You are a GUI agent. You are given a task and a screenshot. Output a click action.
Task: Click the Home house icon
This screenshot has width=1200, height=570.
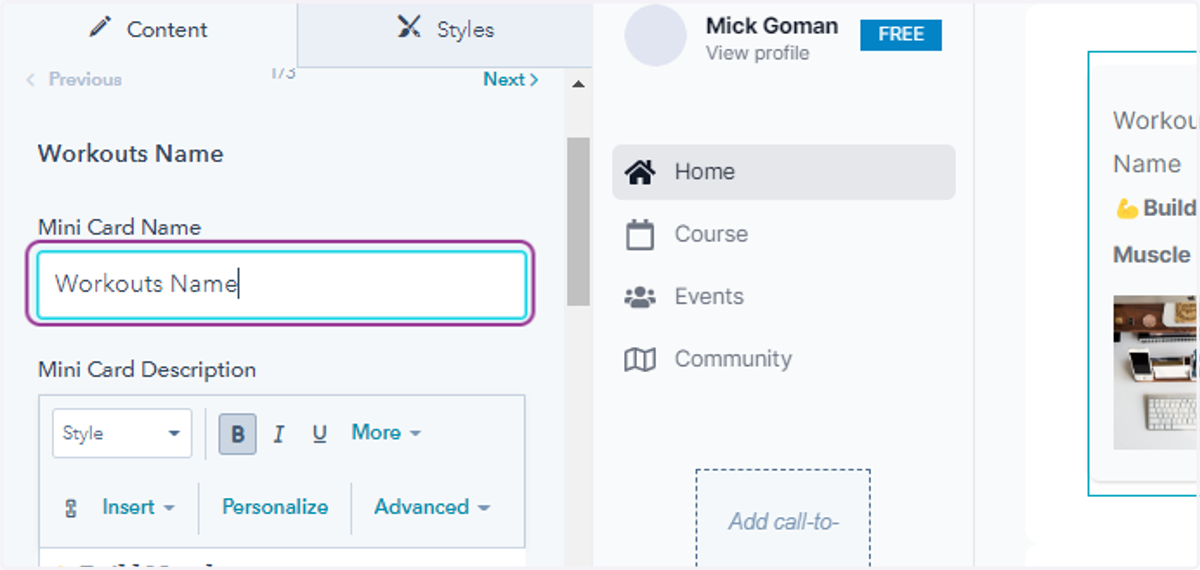tap(640, 172)
